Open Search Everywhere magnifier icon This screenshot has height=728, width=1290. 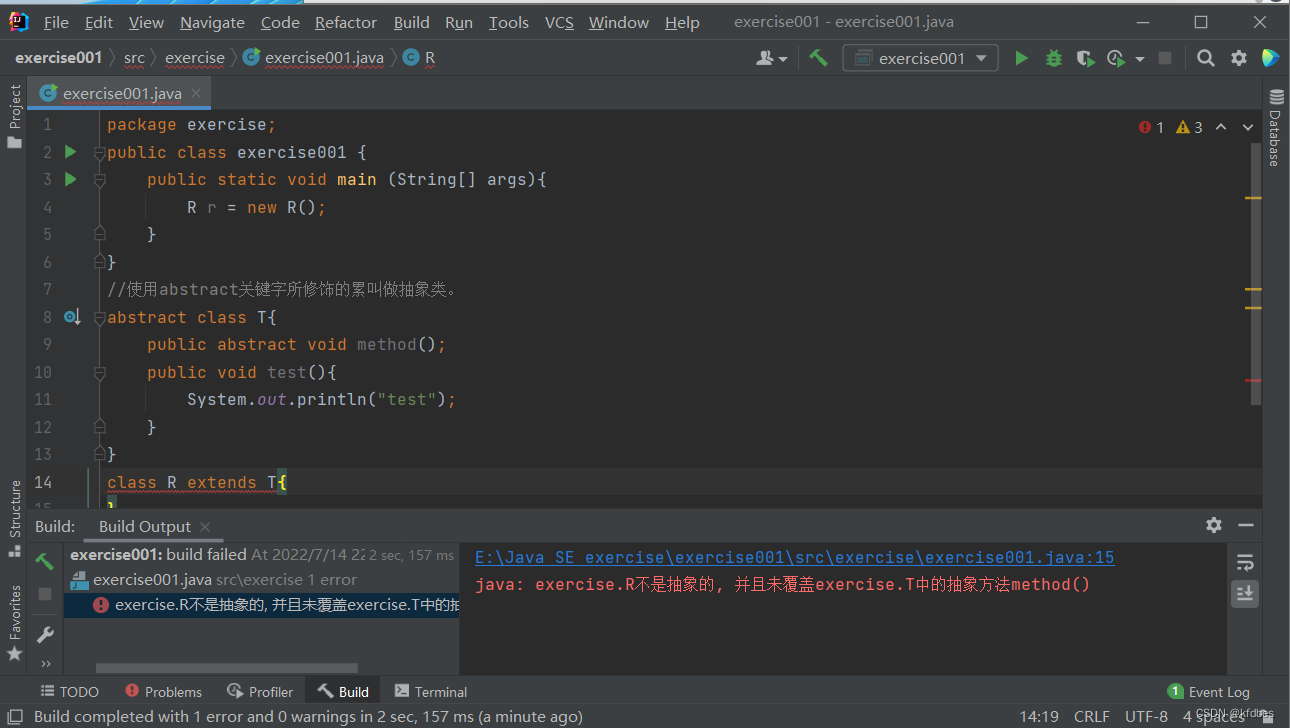(x=1206, y=58)
